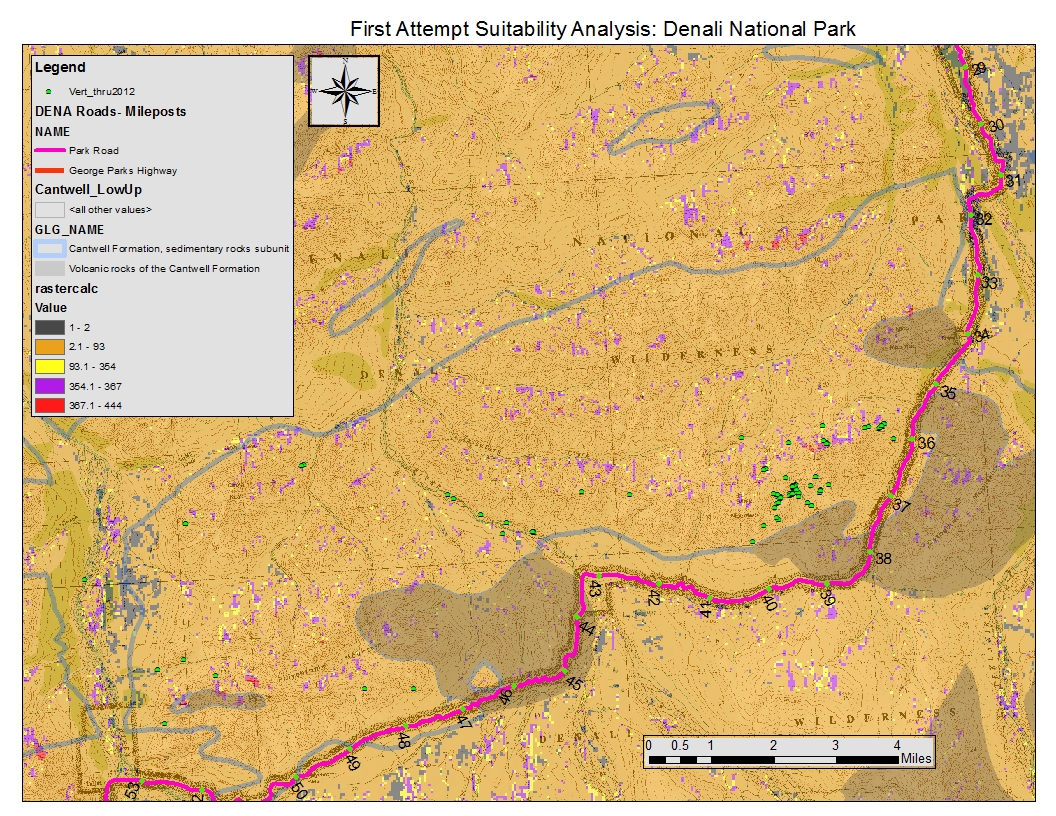The image size is (1056, 816).
Task: Pick the yellow 93.1 - 354 swatch
Action: click(49, 366)
